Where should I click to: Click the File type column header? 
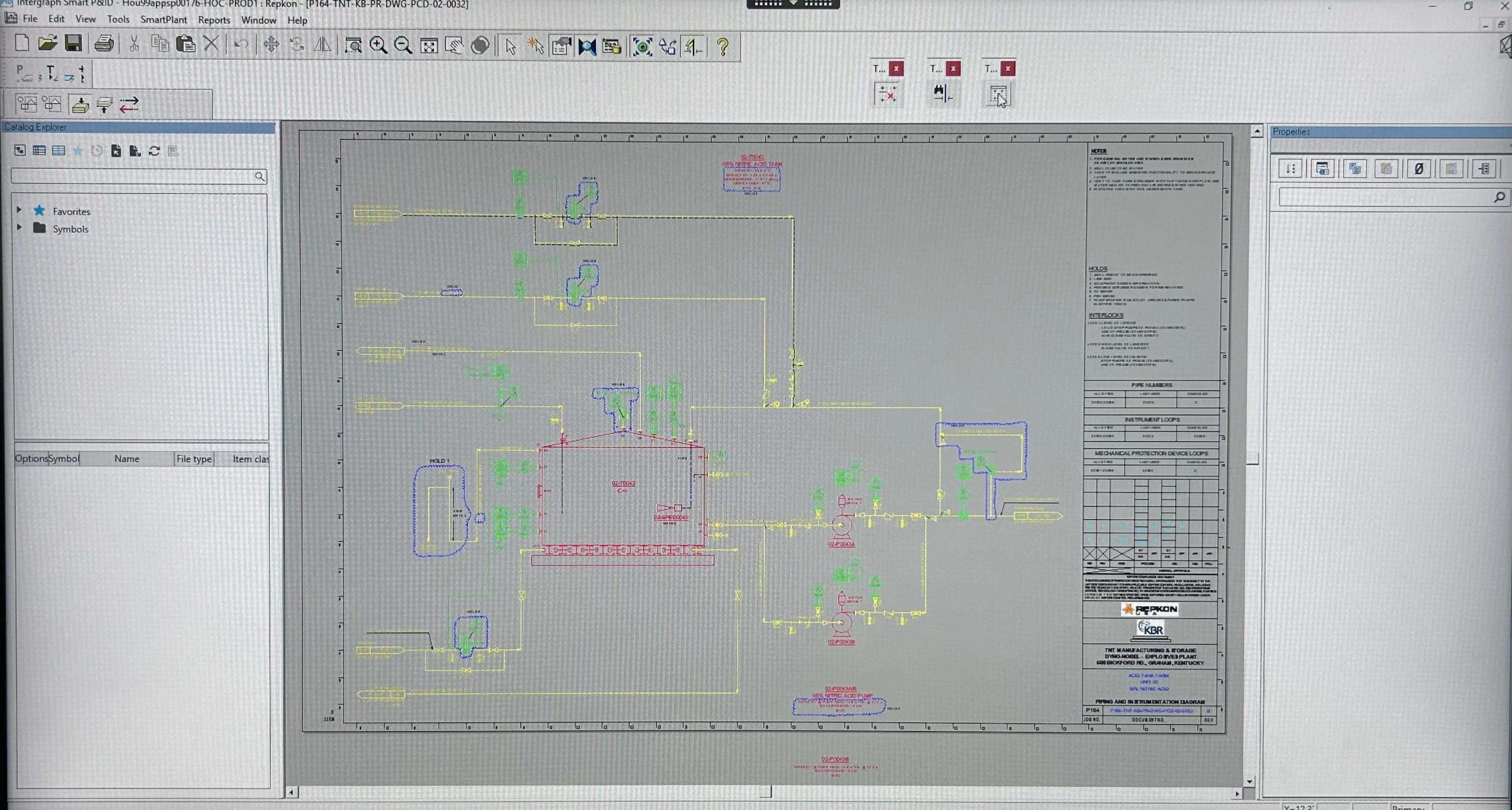point(194,459)
